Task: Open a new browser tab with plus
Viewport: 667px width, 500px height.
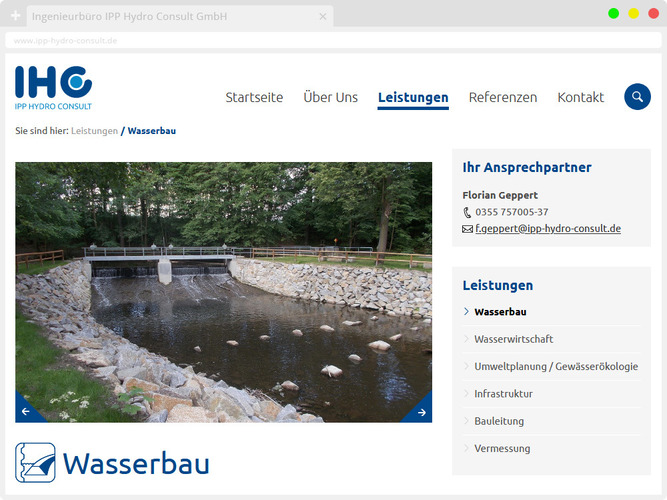Action: (15, 17)
